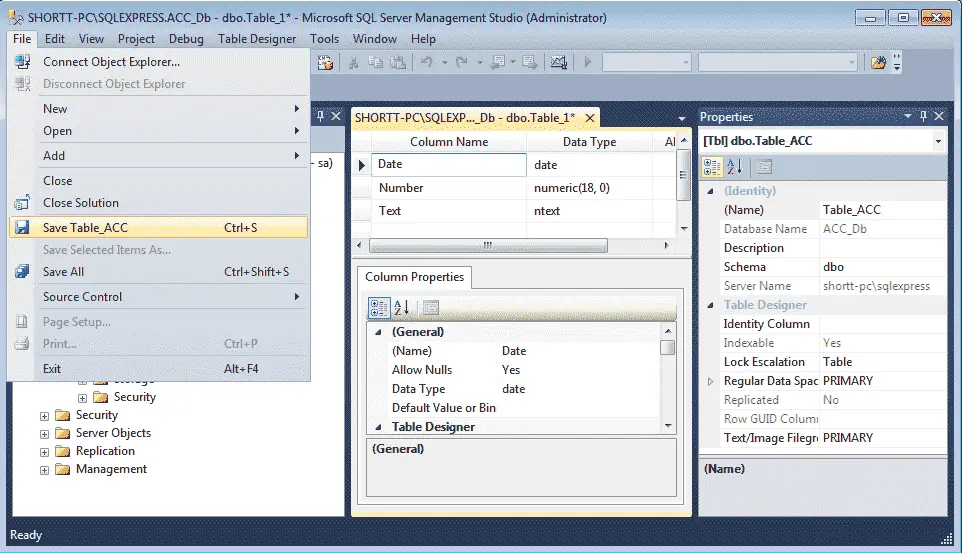This screenshot has width=962, height=553.
Task: Click the copy icon in toolbar
Action: tap(375, 62)
